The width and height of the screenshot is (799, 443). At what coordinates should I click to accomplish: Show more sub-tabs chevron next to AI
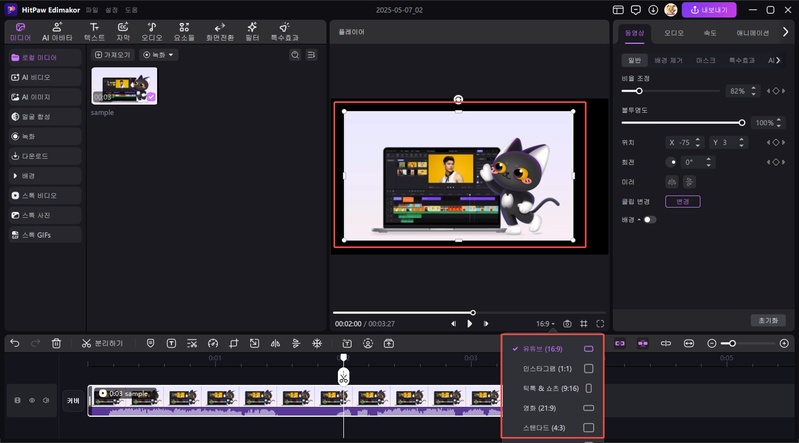[778, 60]
